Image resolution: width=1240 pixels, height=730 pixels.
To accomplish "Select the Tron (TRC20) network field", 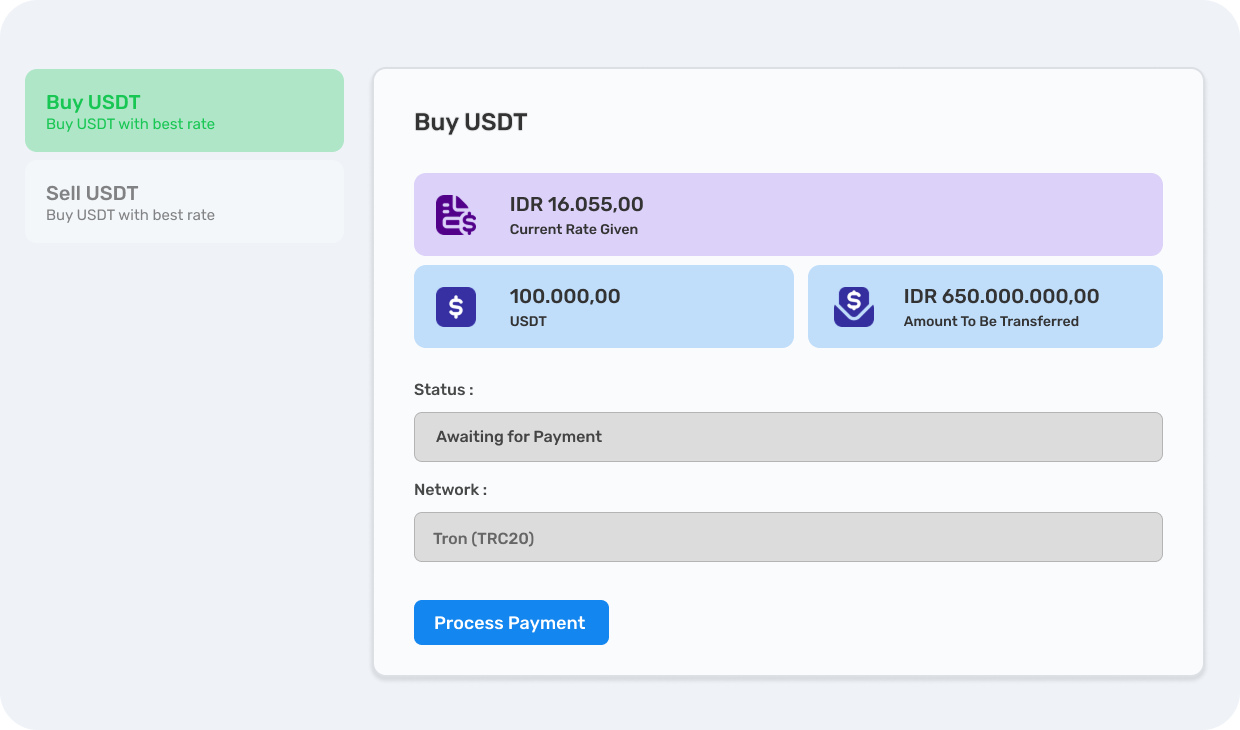I will [788, 537].
